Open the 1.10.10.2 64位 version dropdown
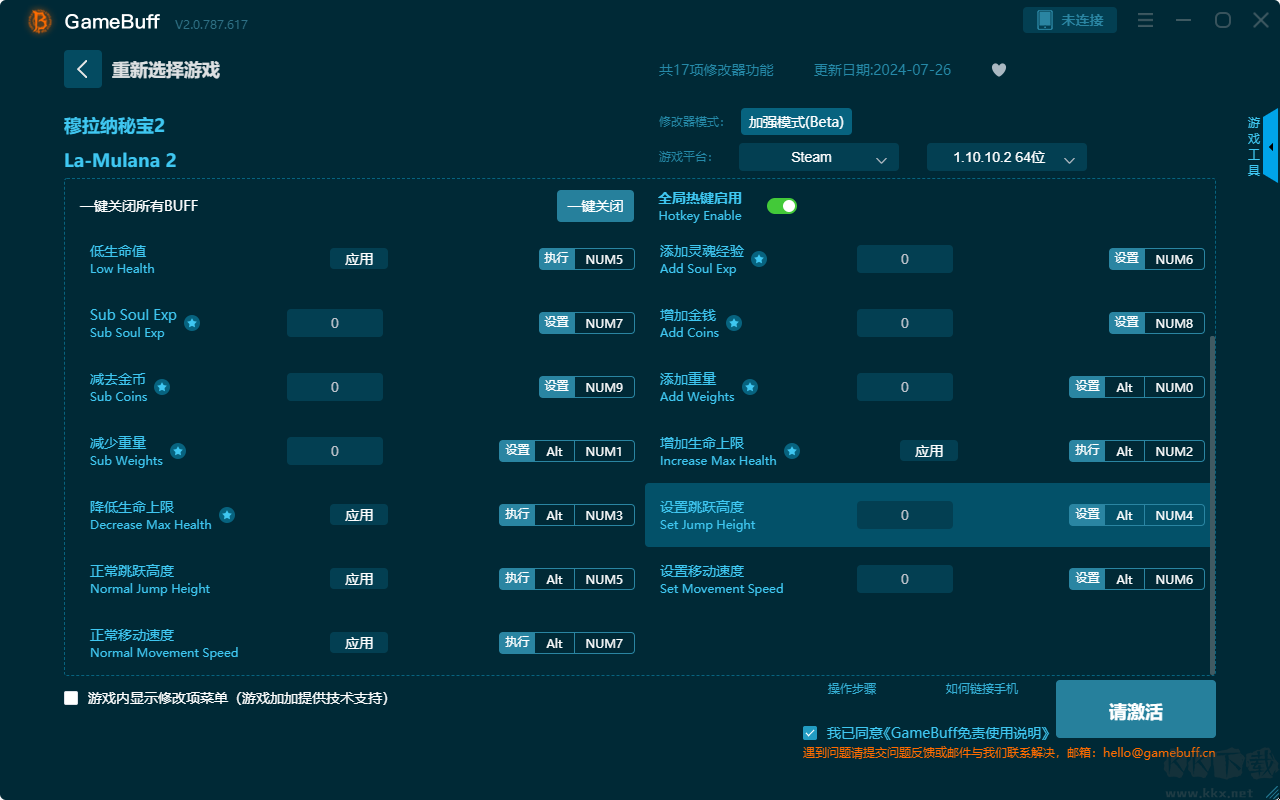Viewport: 1280px width, 800px height. pos(1007,157)
